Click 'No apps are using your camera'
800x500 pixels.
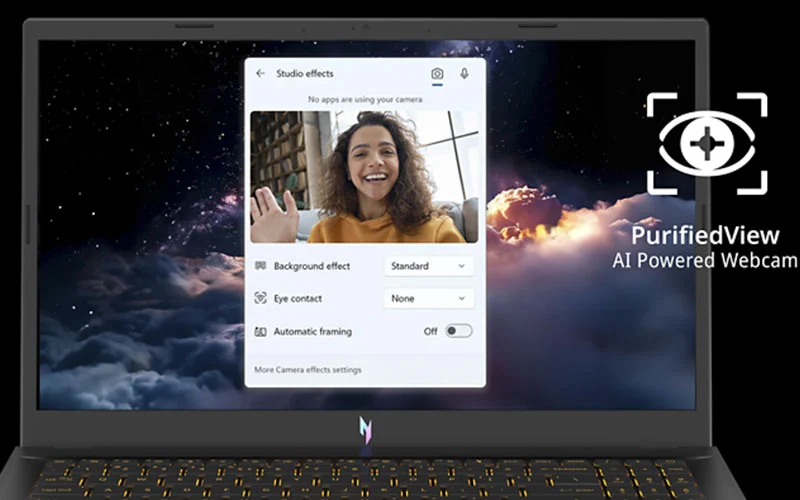tap(365, 99)
